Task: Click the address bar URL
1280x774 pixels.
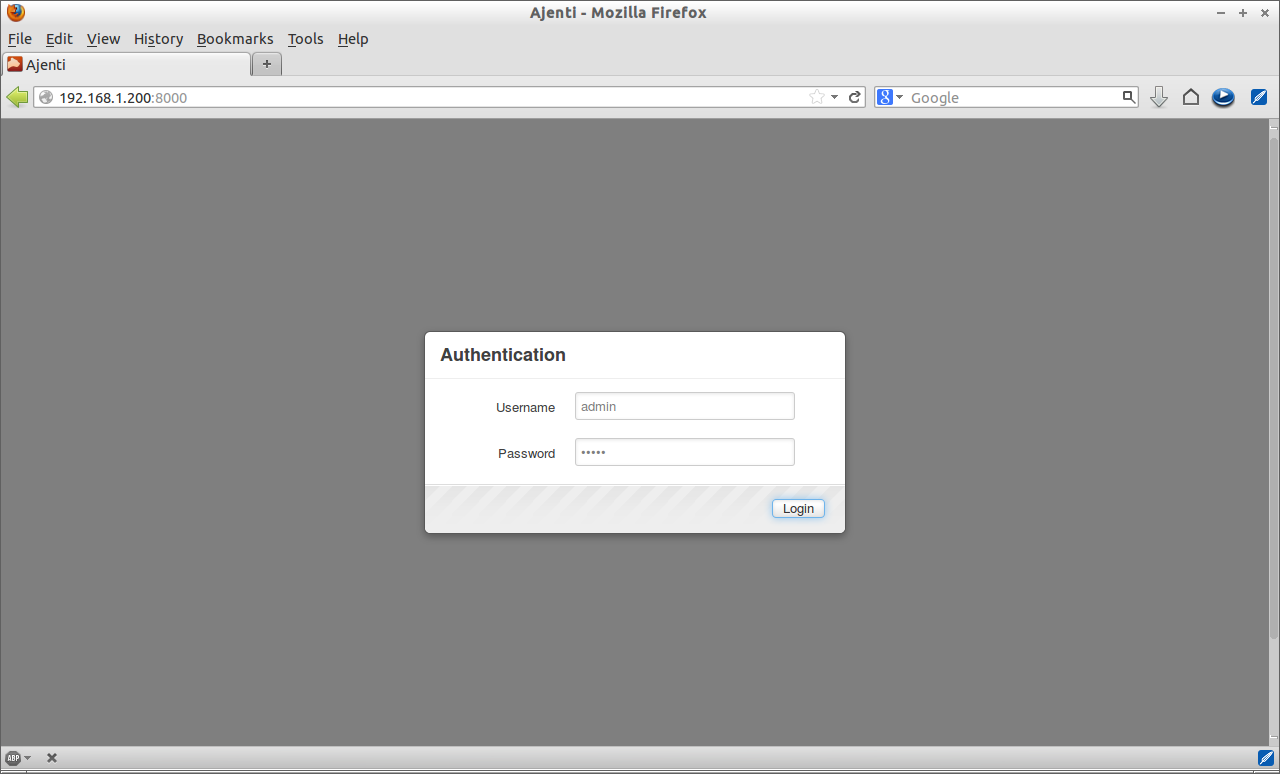Action: 123,98
